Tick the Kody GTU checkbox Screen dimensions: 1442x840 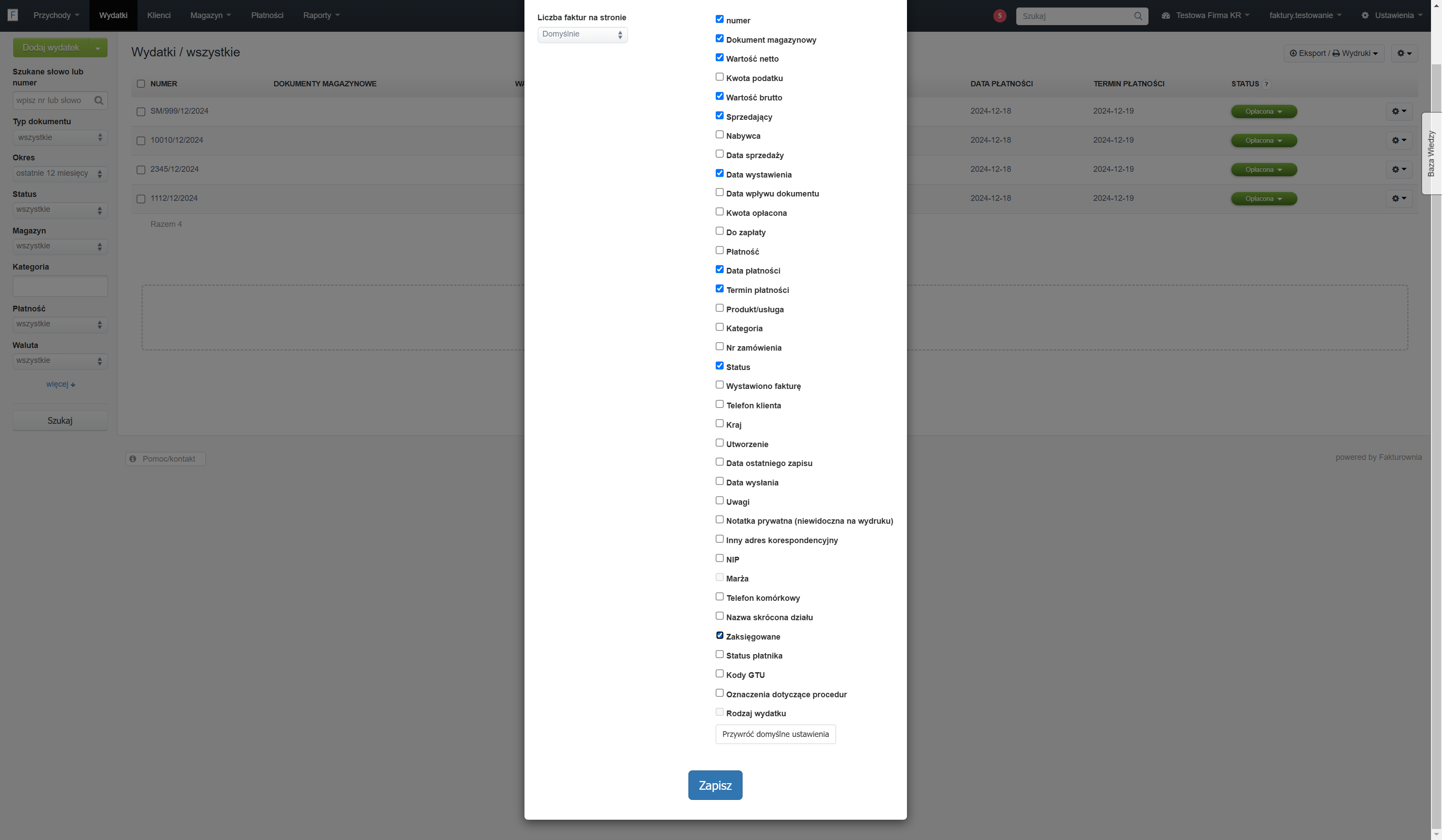[x=719, y=673]
